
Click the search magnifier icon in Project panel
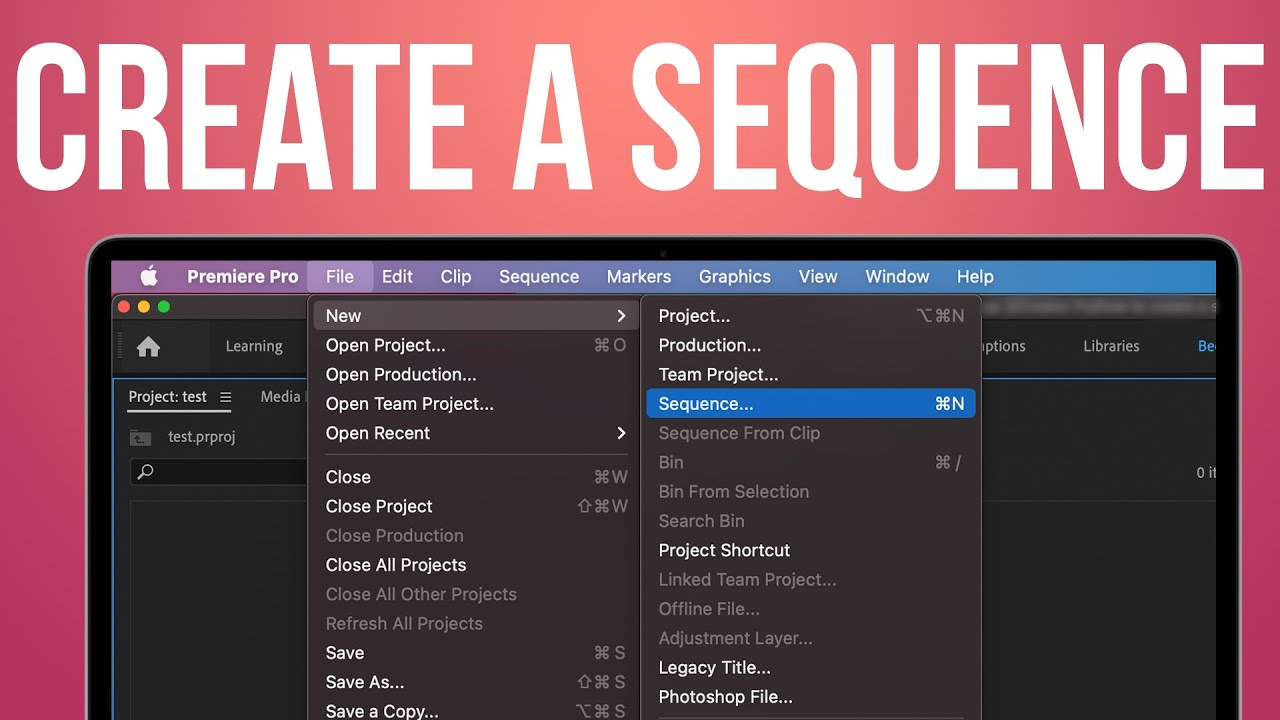click(146, 472)
